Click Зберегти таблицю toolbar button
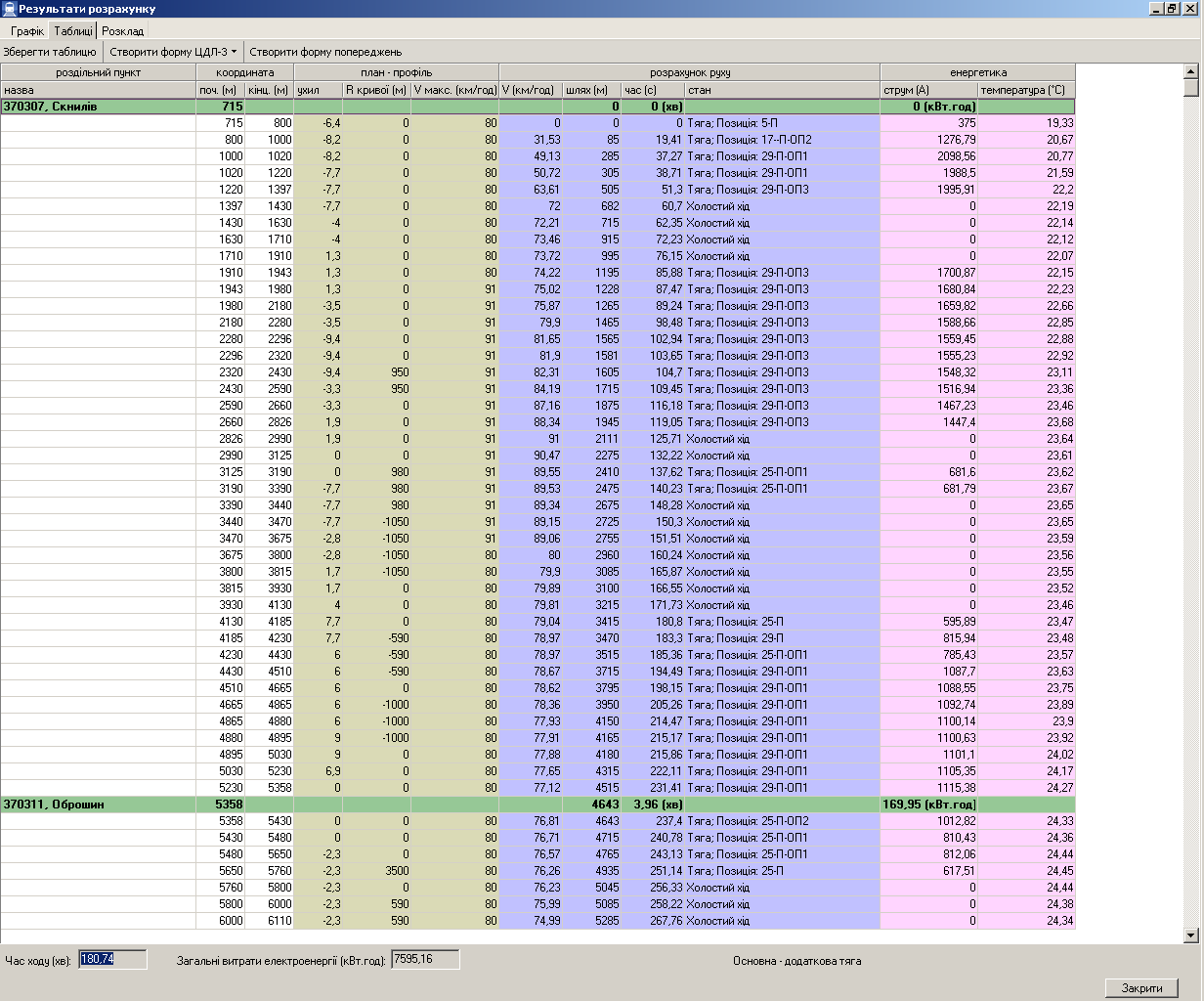The height and width of the screenshot is (1001, 1204). (x=50, y=52)
